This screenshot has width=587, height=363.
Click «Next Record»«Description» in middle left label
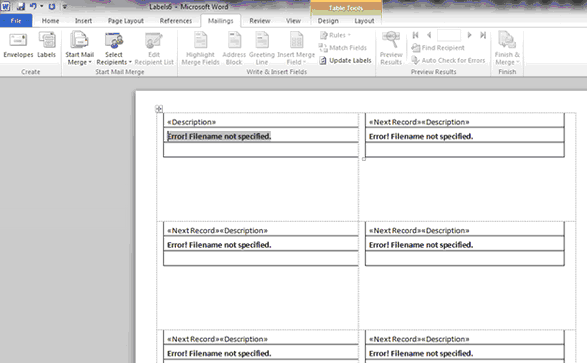[x=217, y=231]
